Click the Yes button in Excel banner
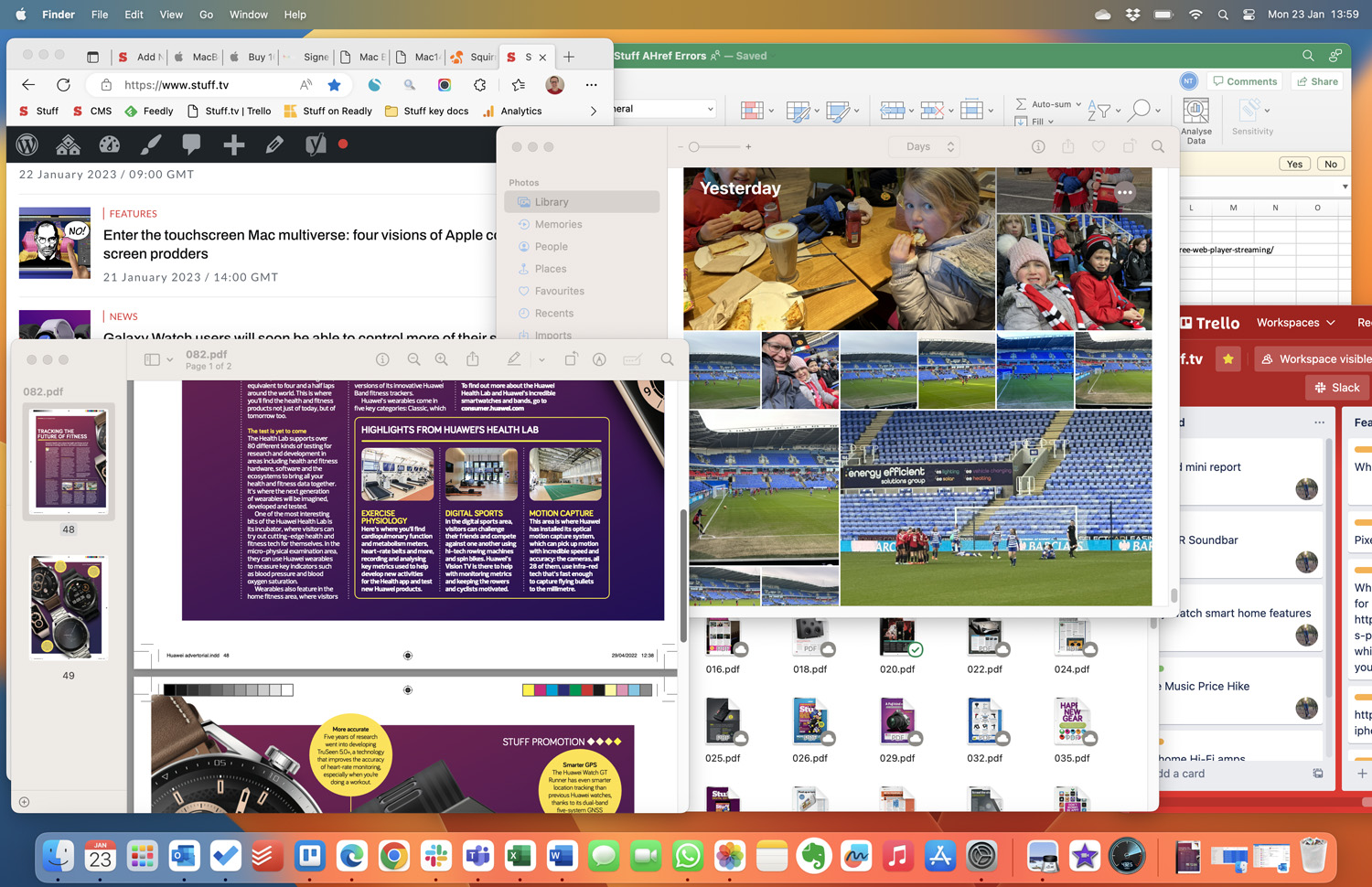The image size is (1372, 887). coord(1294,165)
